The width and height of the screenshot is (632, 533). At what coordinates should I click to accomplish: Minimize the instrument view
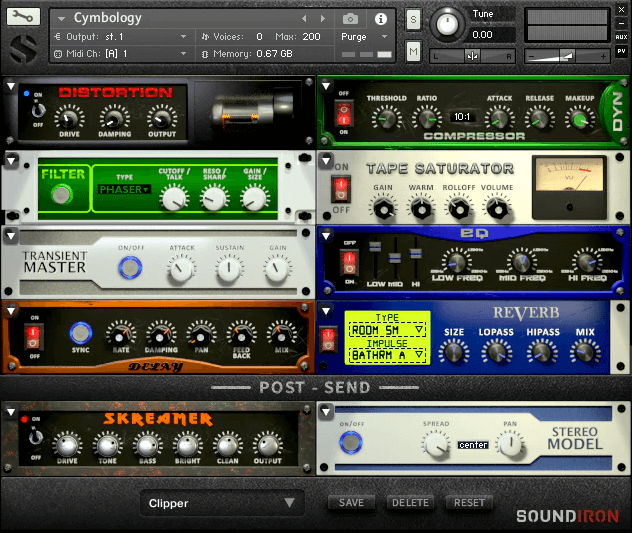pos(621,23)
